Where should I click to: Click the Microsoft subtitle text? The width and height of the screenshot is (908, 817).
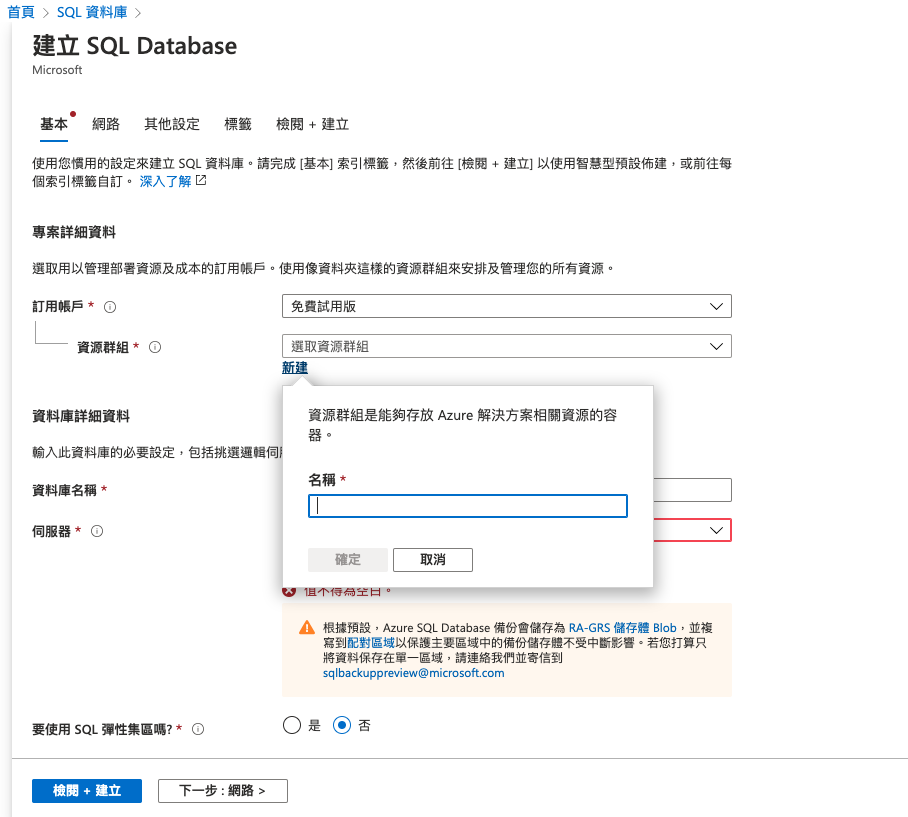point(57,70)
